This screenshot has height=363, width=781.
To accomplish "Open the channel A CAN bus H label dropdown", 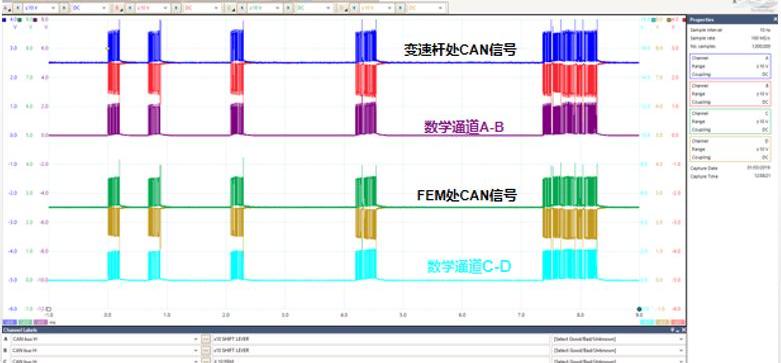I will coord(105,339).
